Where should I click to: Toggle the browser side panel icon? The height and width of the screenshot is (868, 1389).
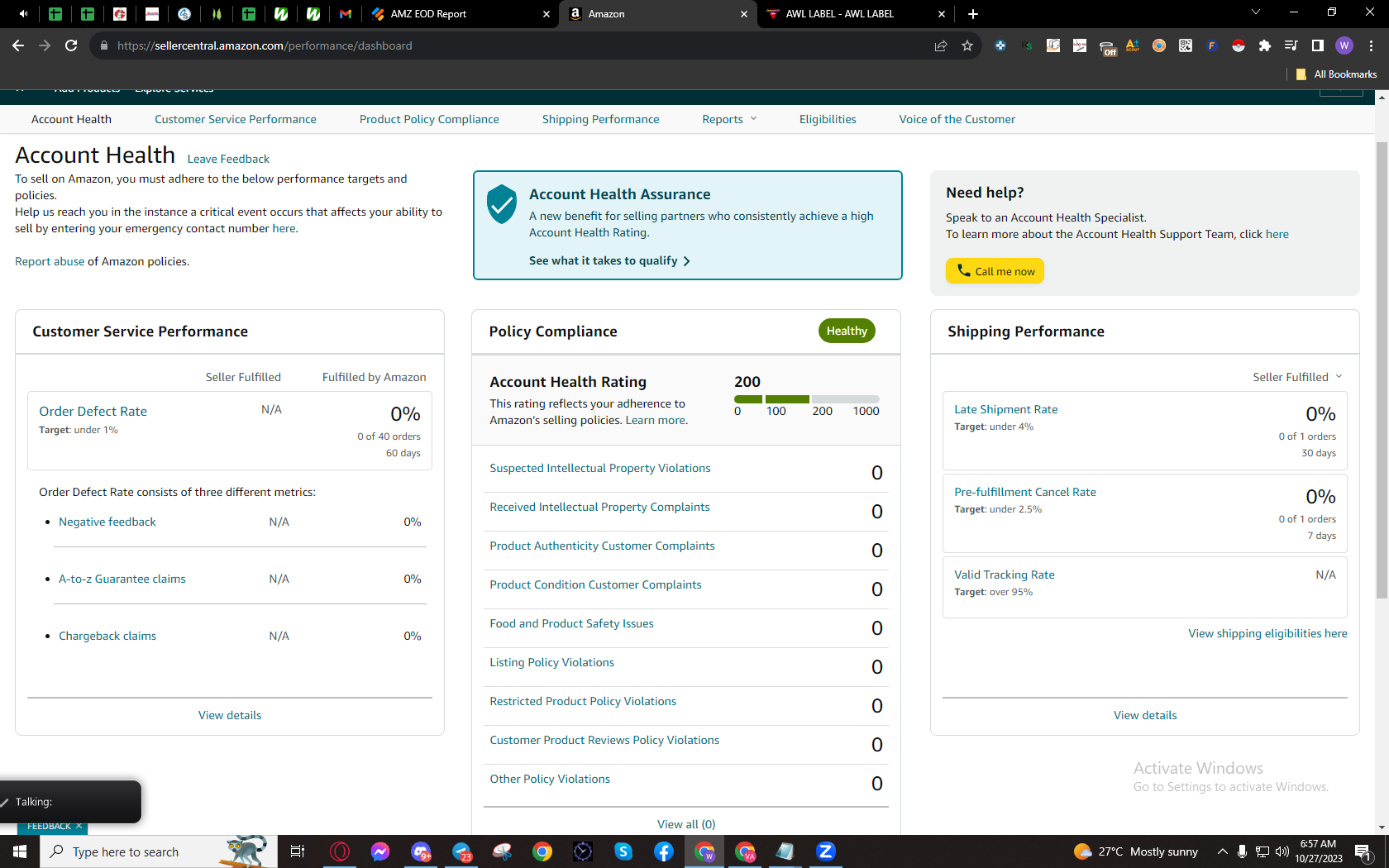pos(1318,45)
